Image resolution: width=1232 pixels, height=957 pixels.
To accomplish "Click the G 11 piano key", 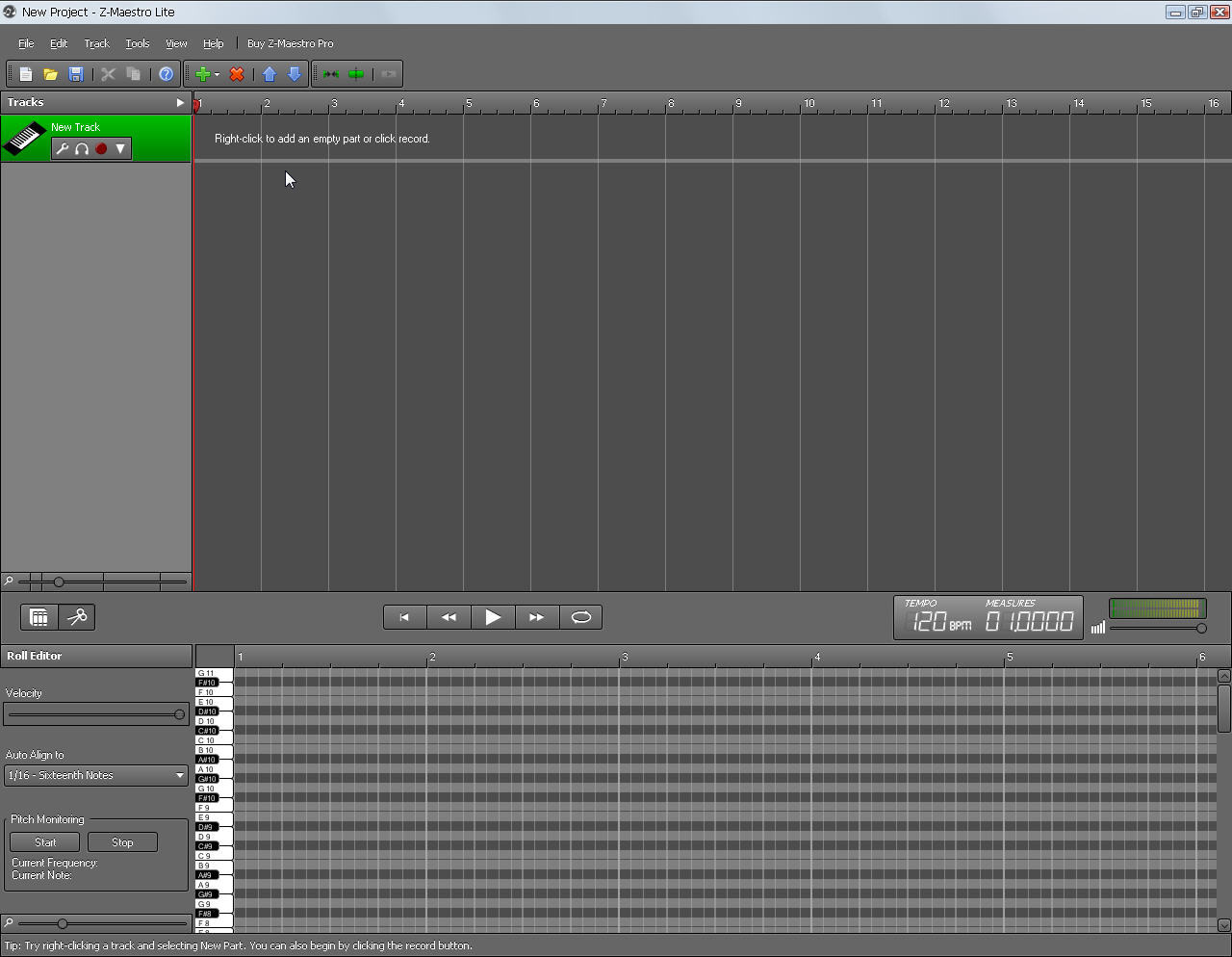I will (214, 673).
